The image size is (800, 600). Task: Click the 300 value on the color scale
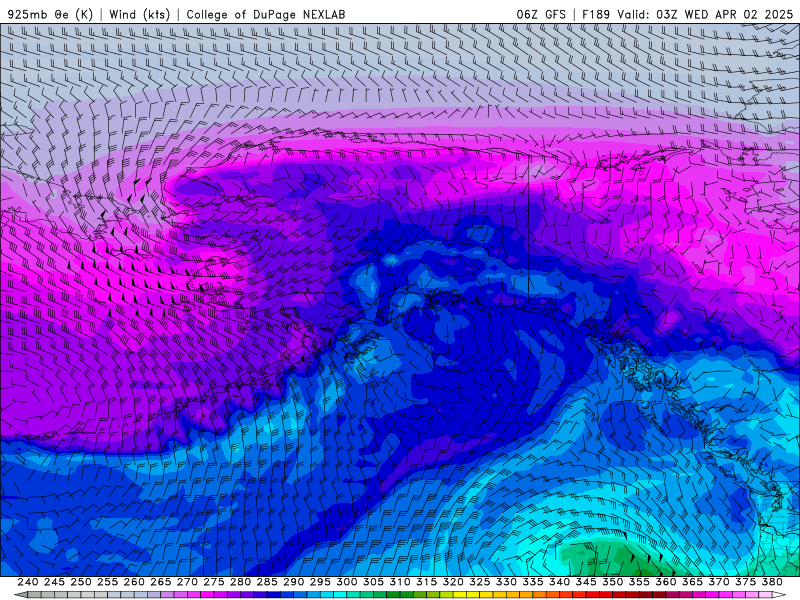pos(346,582)
